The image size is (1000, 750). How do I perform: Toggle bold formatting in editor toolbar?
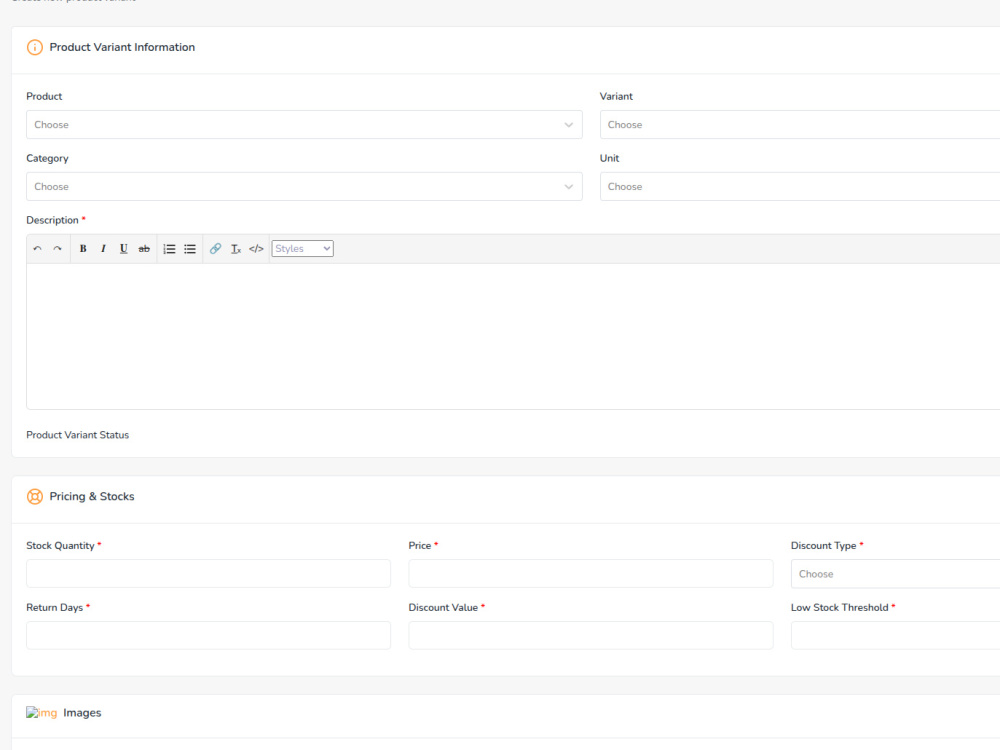[83, 249]
